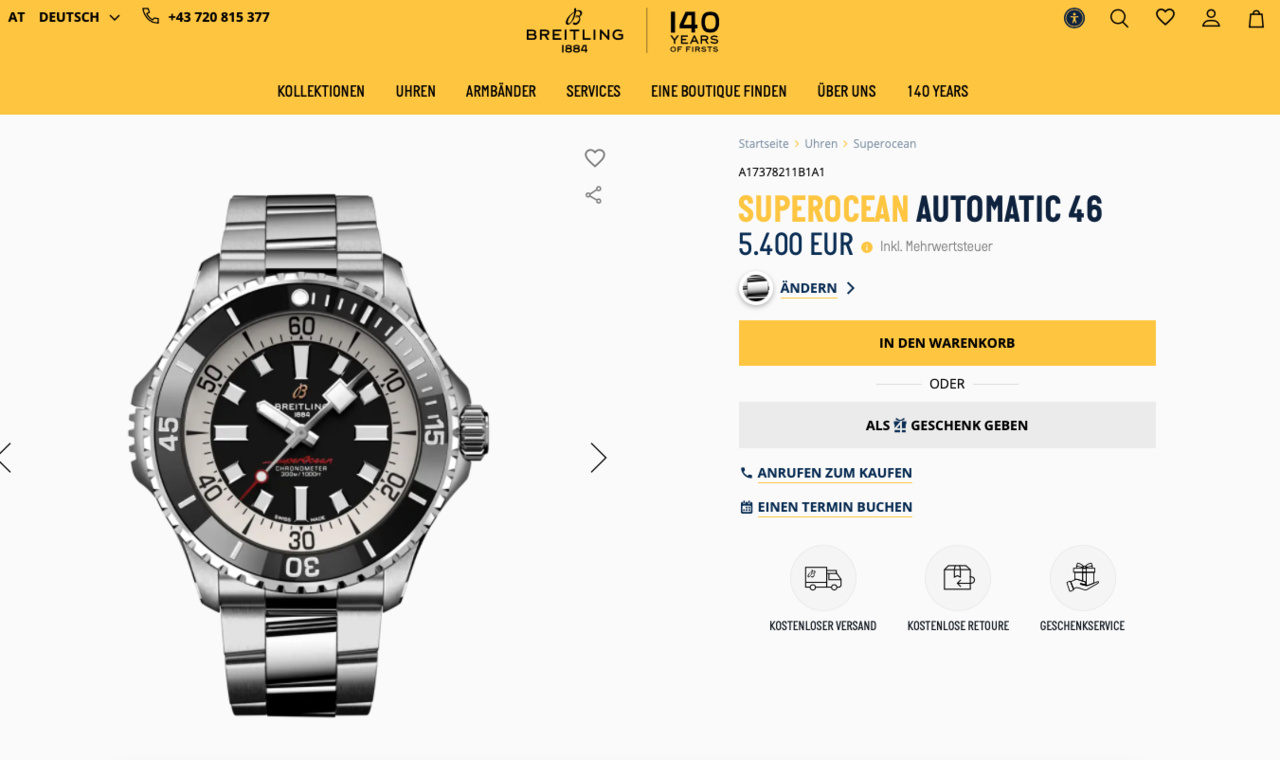Image resolution: width=1280 pixels, height=760 pixels.
Task: Click Als Geschenk geben button
Action: click(x=947, y=425)
